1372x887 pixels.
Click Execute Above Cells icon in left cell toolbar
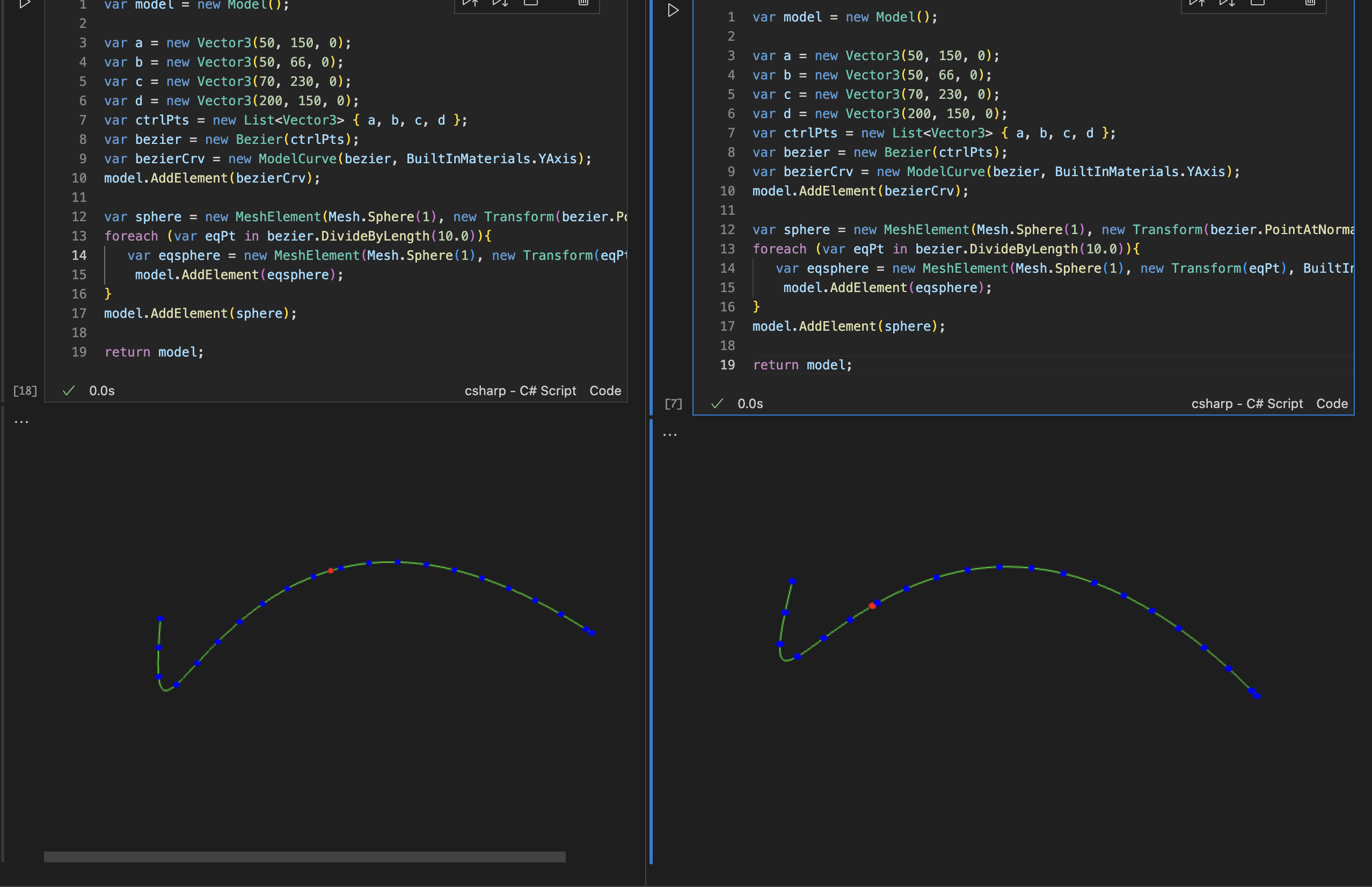pos(470,3)
